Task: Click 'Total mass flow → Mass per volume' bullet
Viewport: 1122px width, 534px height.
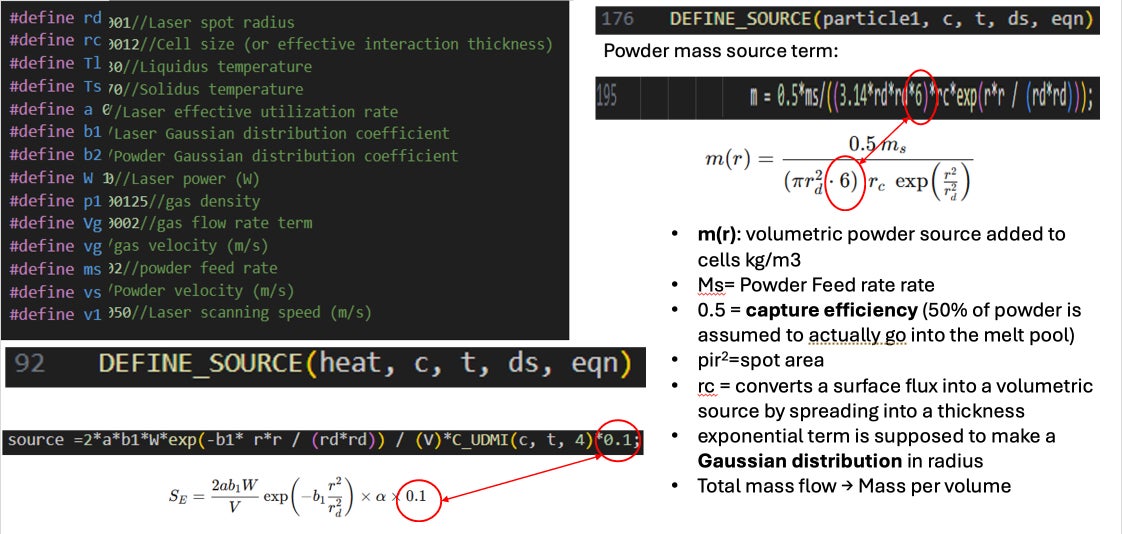Action: tap(854, 486)
